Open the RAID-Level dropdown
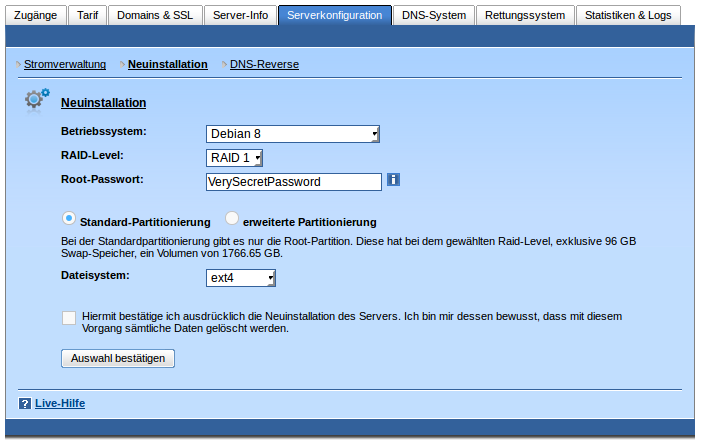The height and width of the screenshot is (441, 703). coord(234,158)
